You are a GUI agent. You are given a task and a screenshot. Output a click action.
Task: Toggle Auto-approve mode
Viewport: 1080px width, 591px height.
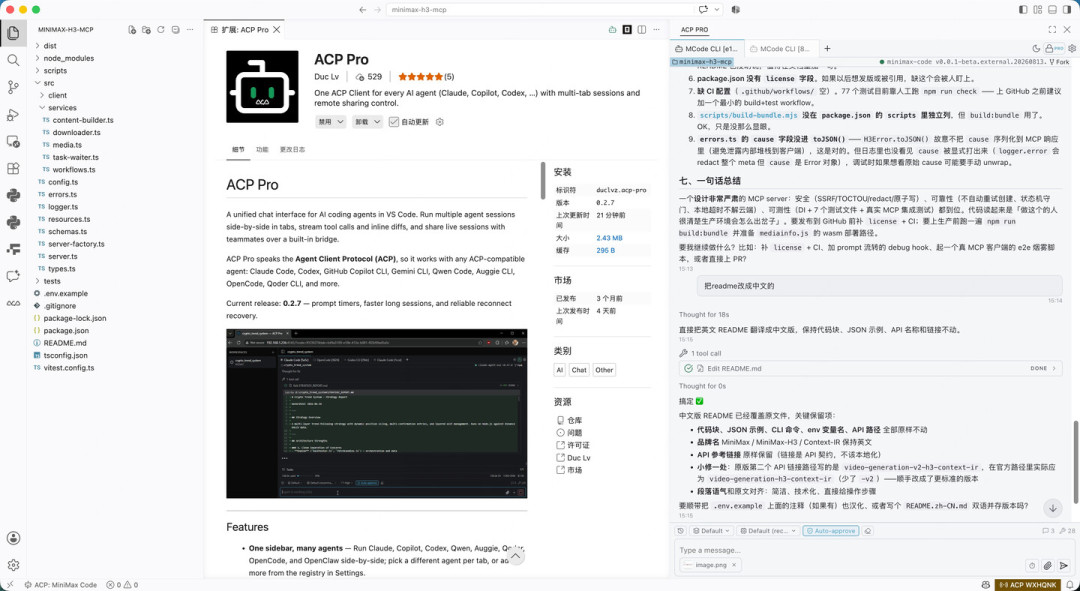pos(831,531)
